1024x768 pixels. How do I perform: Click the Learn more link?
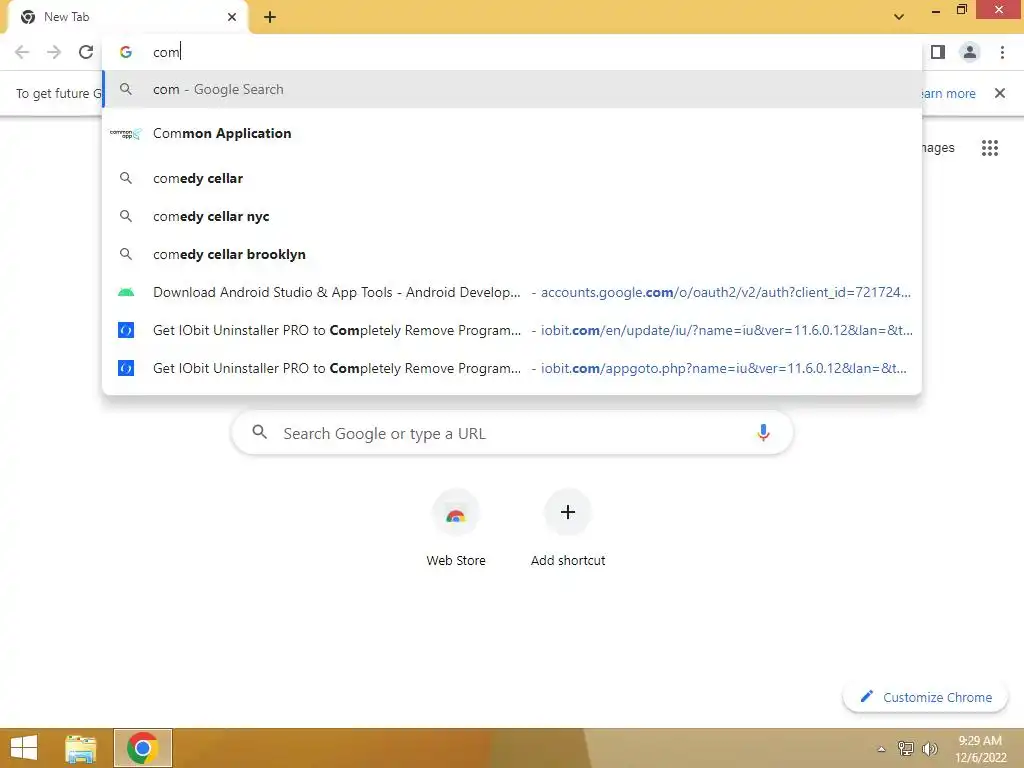click(948, 93)
